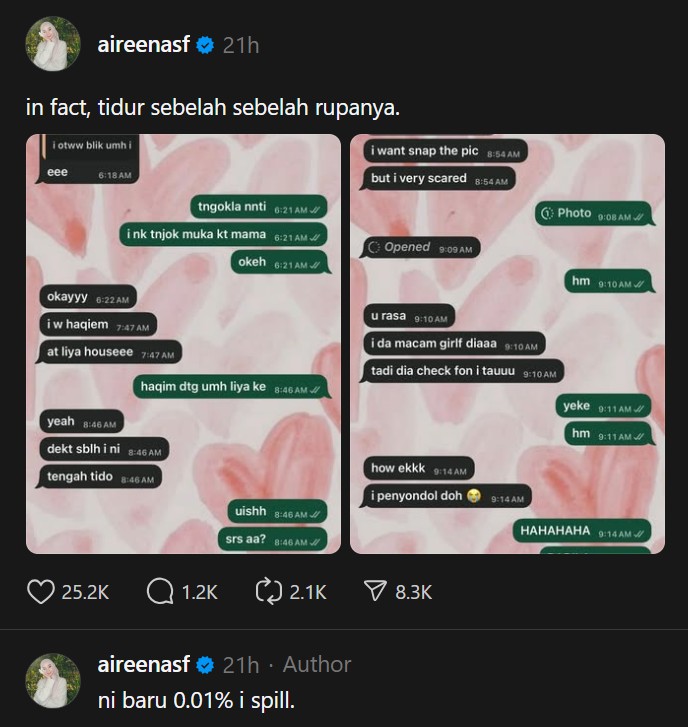Open right chat screenshot image

point(507,344)
